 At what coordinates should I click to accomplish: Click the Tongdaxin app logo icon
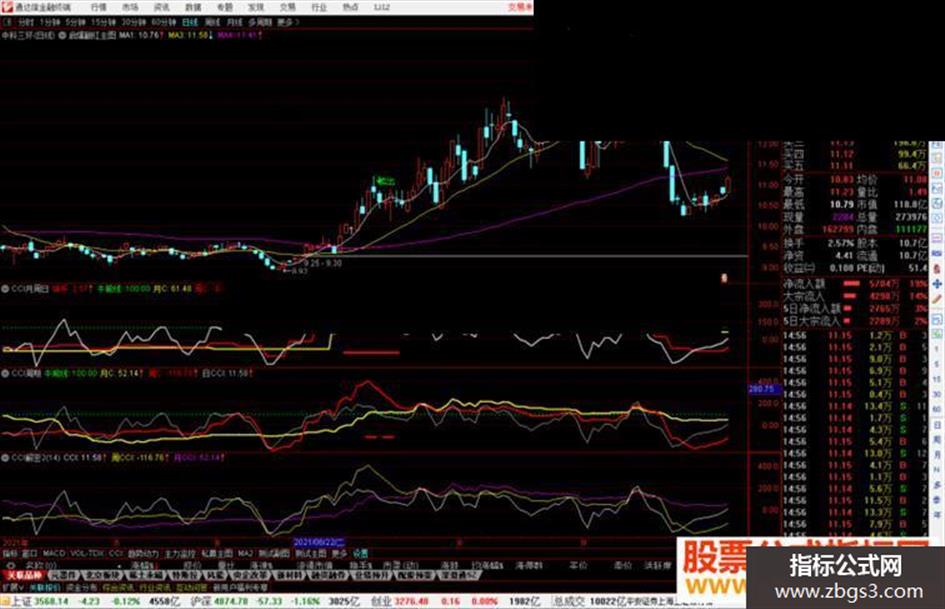pos(7,7)
